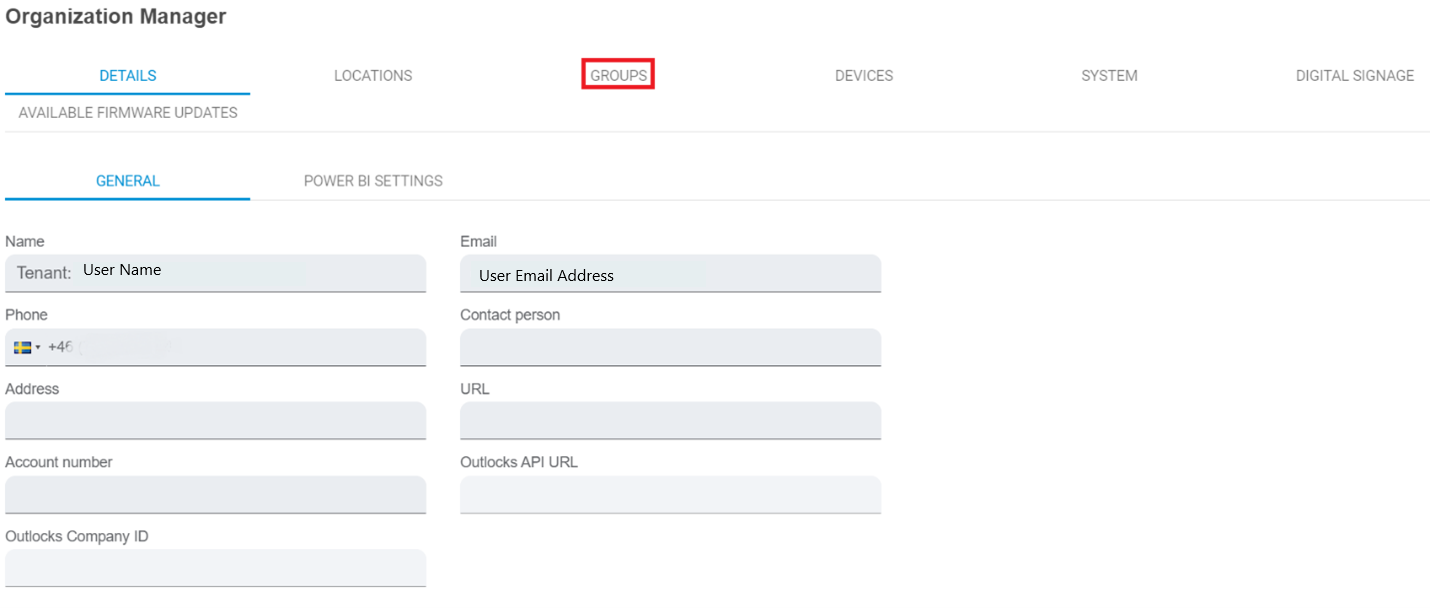This screenshot has width=1430, height=608.
Task: Click the Outlocks Company ID field
Action: [215, 567]
